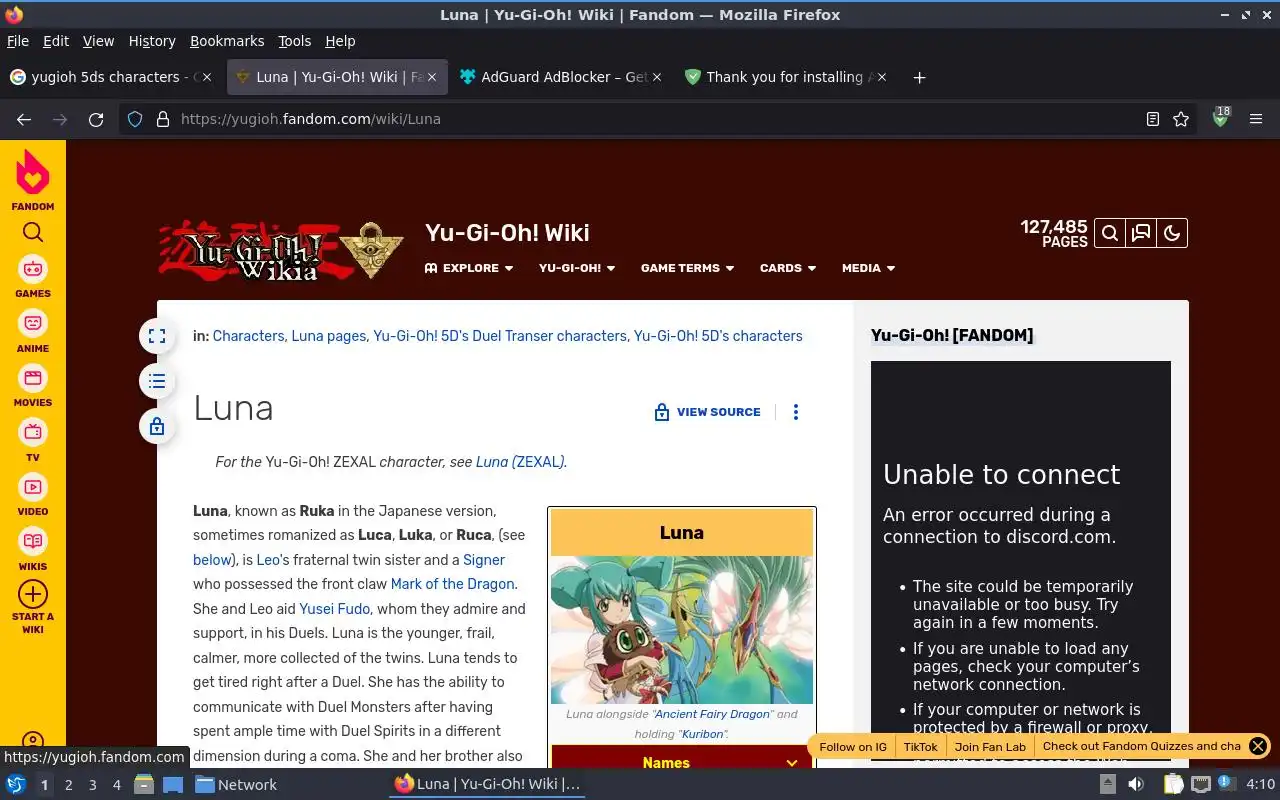This screenshot has height=800, width=1280.
Task: Open the Tools menu
Action: [x=294, y=41]
